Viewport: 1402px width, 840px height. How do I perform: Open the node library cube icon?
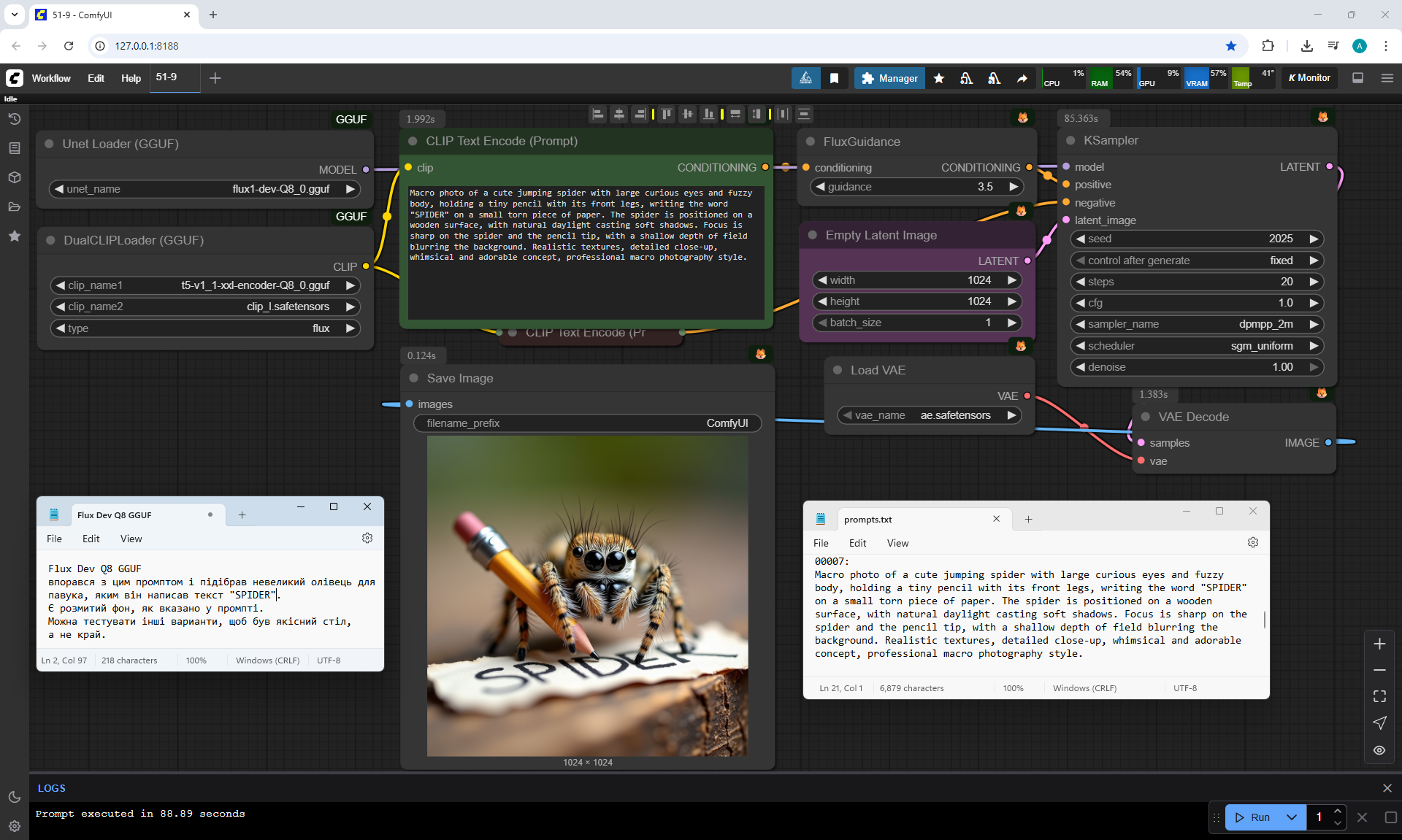click(15, 177)
